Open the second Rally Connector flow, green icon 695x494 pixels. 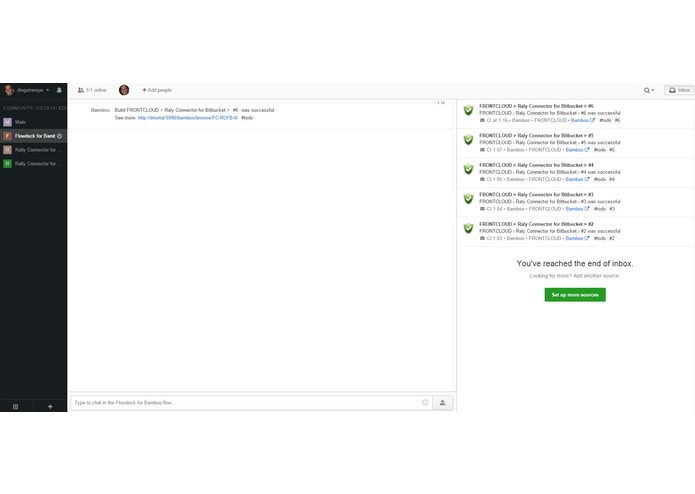point(33,163)
